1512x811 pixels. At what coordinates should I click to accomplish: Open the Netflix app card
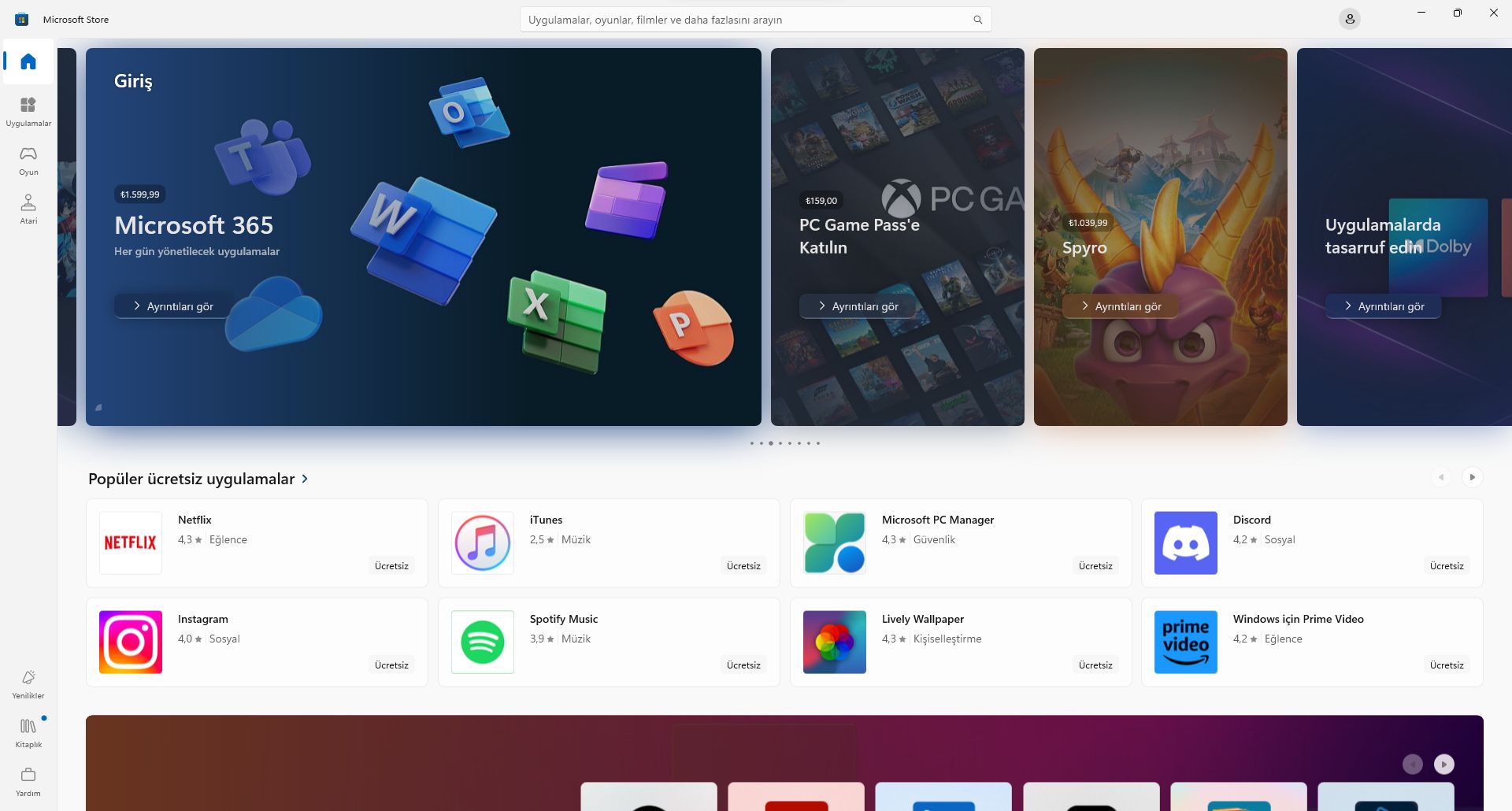tap(257, 543)
